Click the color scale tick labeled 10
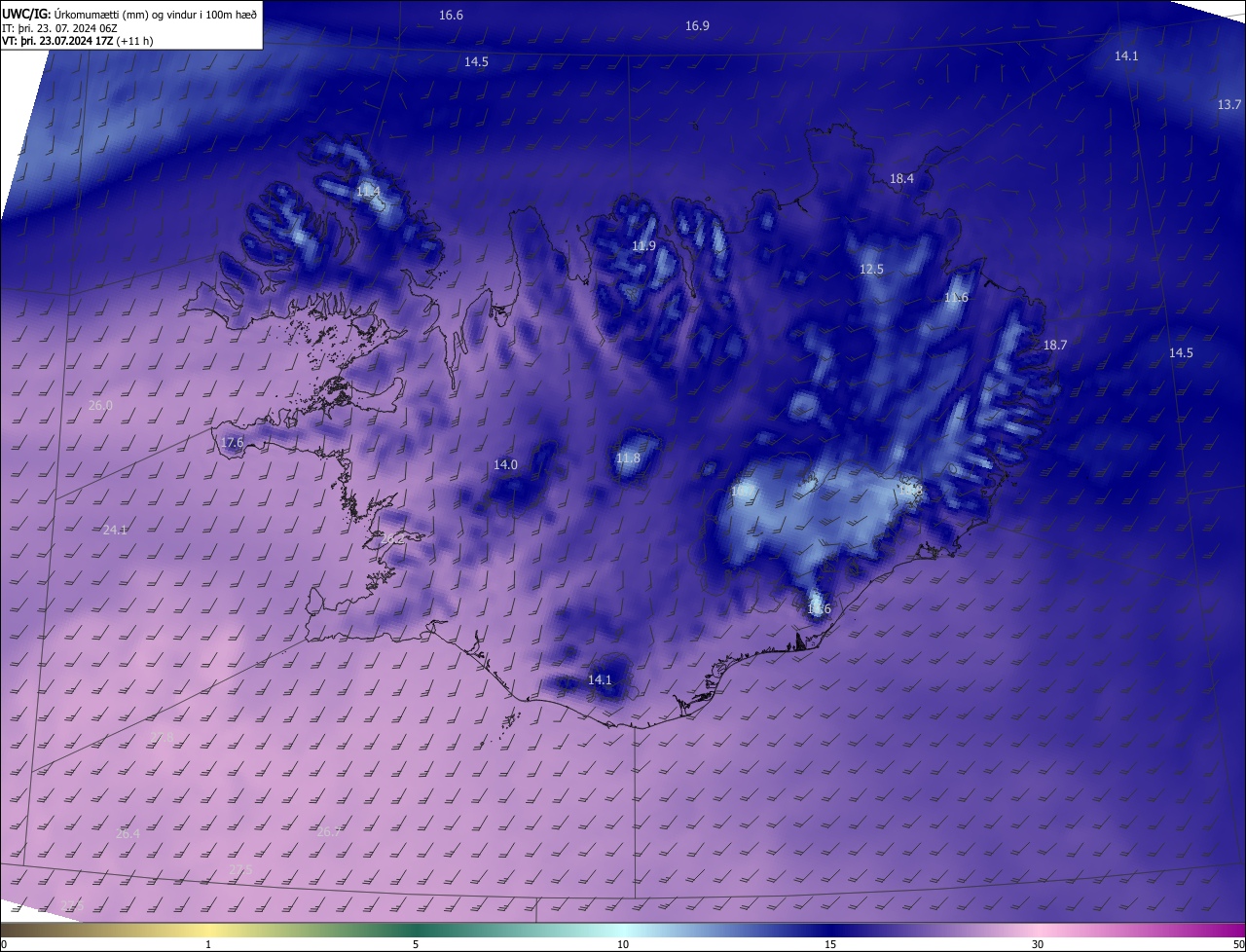This screenshot has height=952, width=1246. 623,944
